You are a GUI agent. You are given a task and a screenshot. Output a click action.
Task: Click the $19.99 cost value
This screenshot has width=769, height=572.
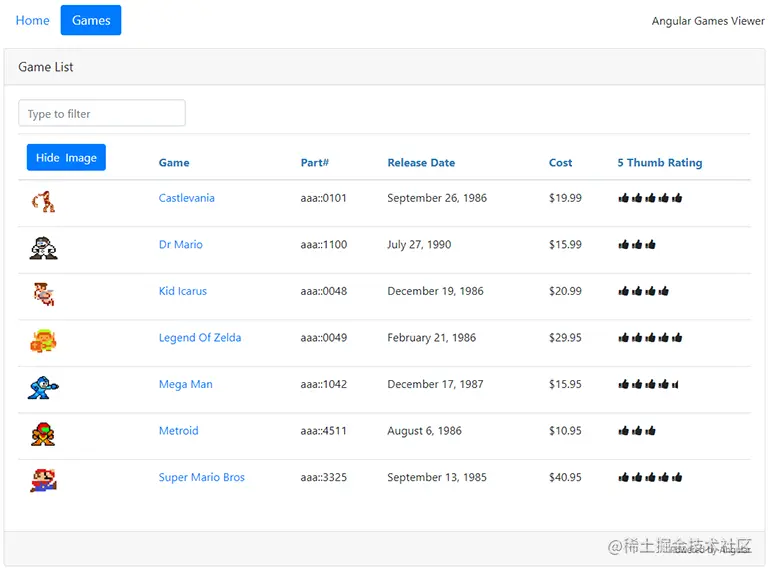565,198
